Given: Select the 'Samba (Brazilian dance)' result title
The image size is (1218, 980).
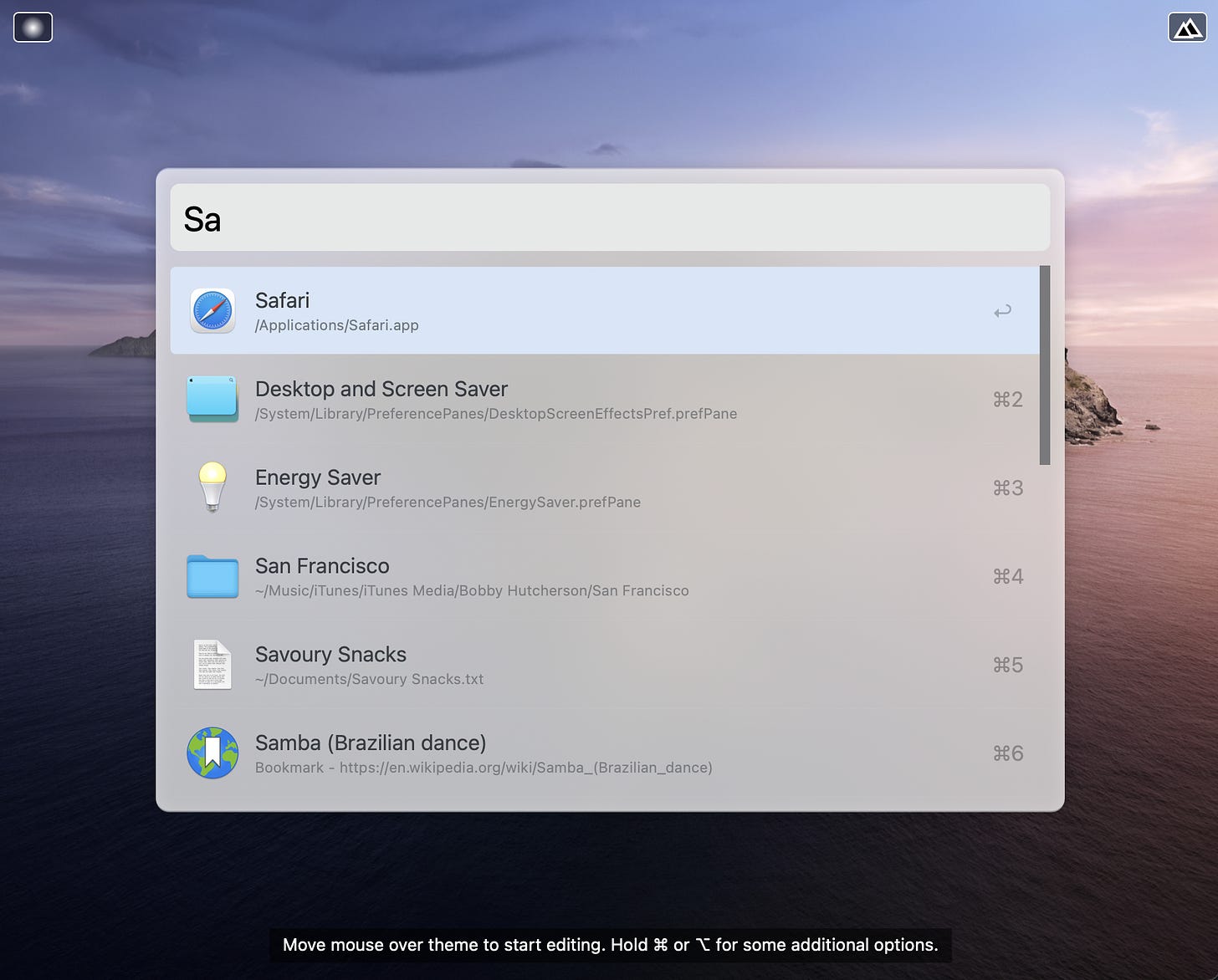Looking at the screenshot, I should pyautogui.click(x=371, y=743).
